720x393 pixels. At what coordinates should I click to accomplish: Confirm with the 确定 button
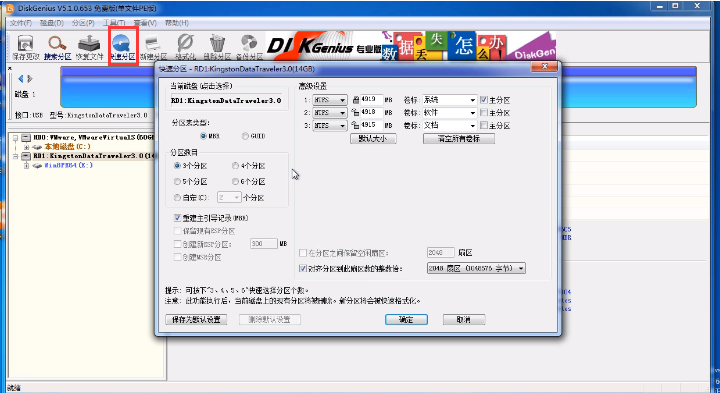click(406, 320)
